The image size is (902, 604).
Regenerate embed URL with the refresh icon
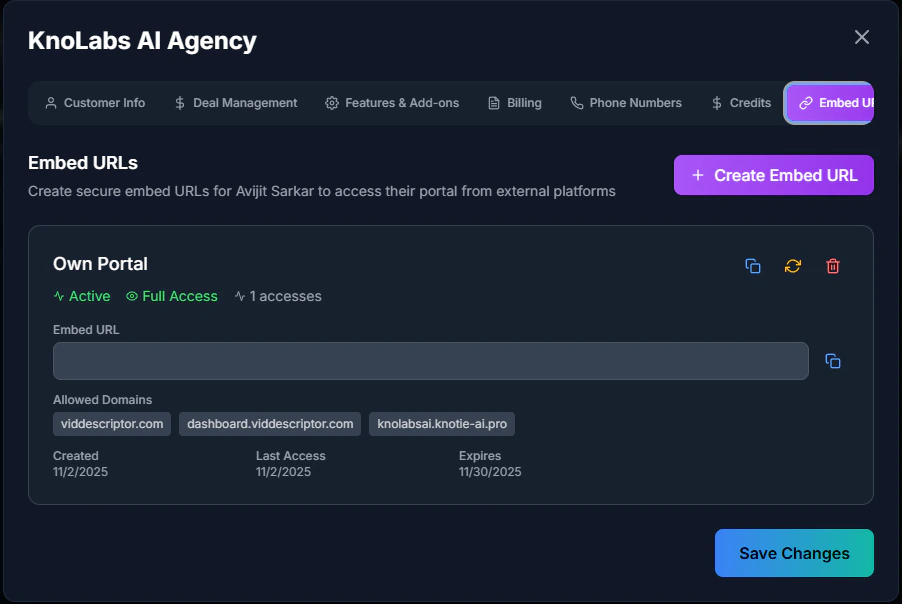pos(793,265)
